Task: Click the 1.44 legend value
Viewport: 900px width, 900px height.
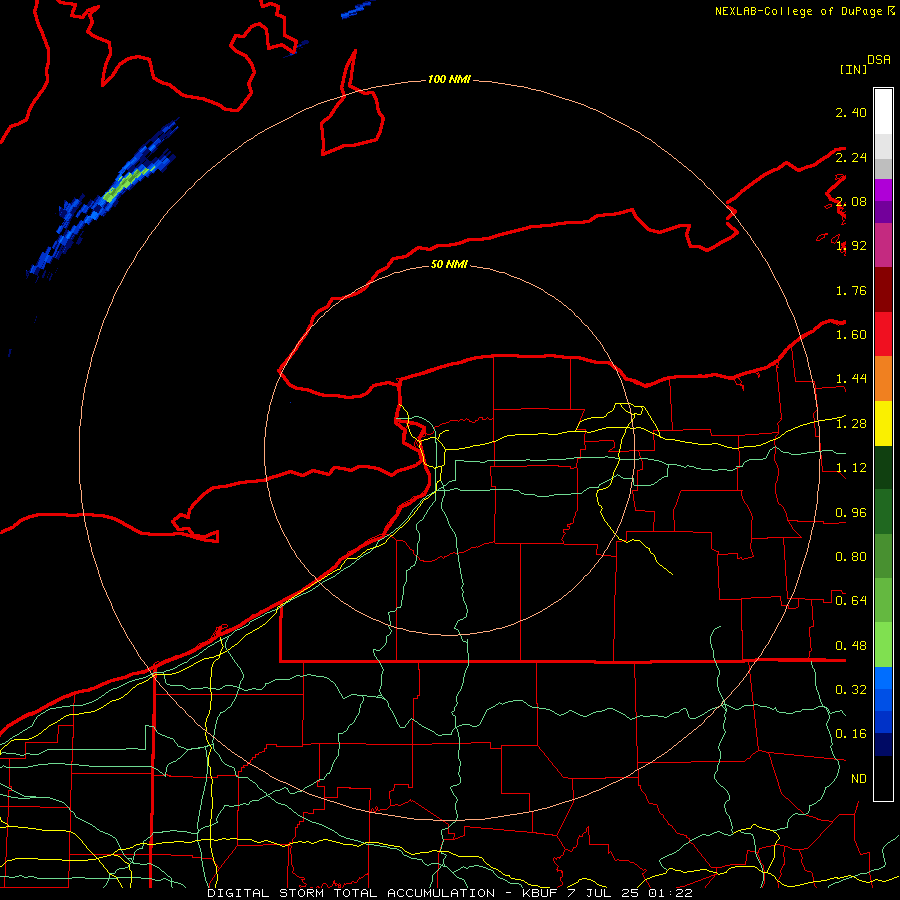Action: click(851, 379)
